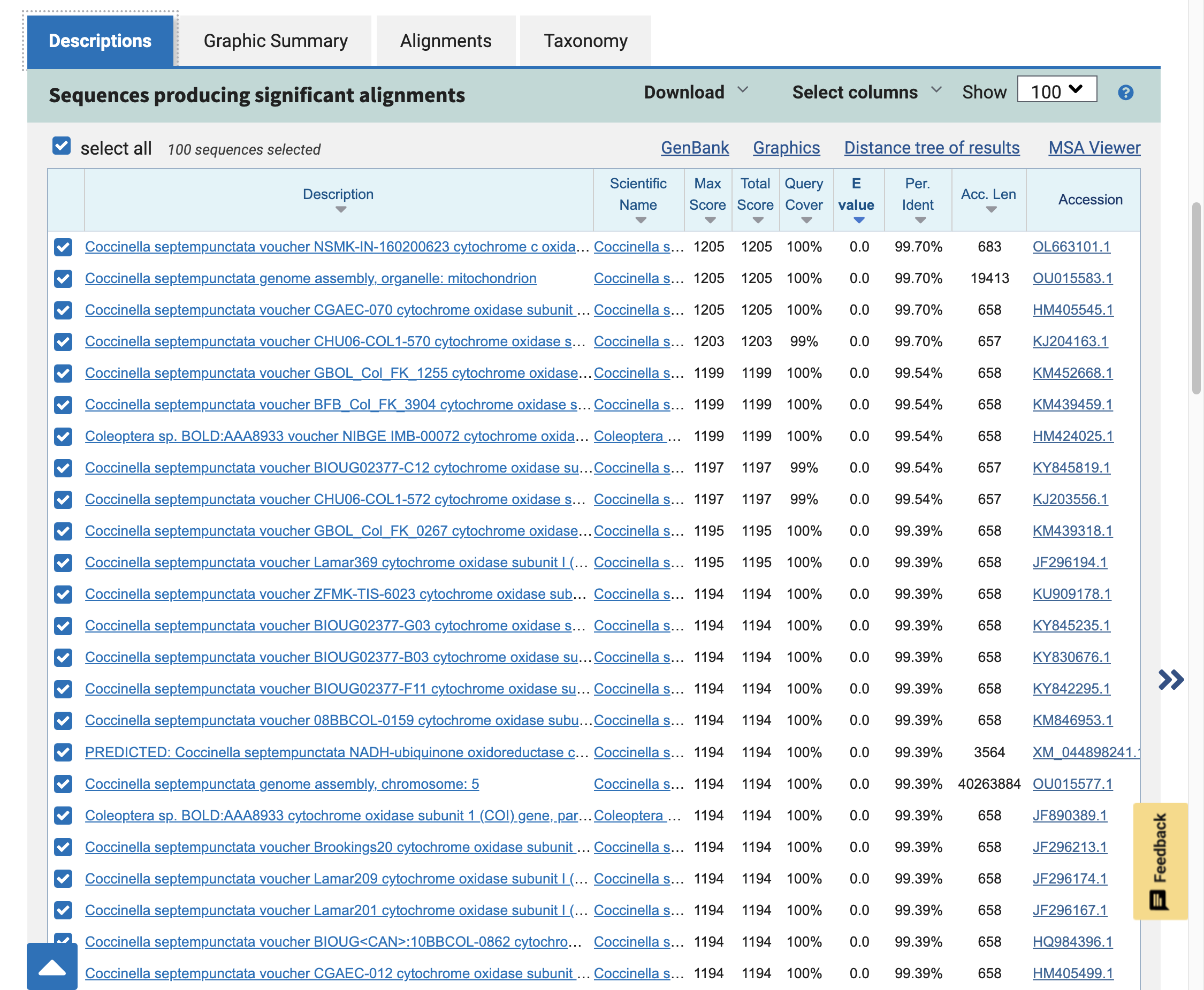Sort by E value column arrow

[858, 220]
